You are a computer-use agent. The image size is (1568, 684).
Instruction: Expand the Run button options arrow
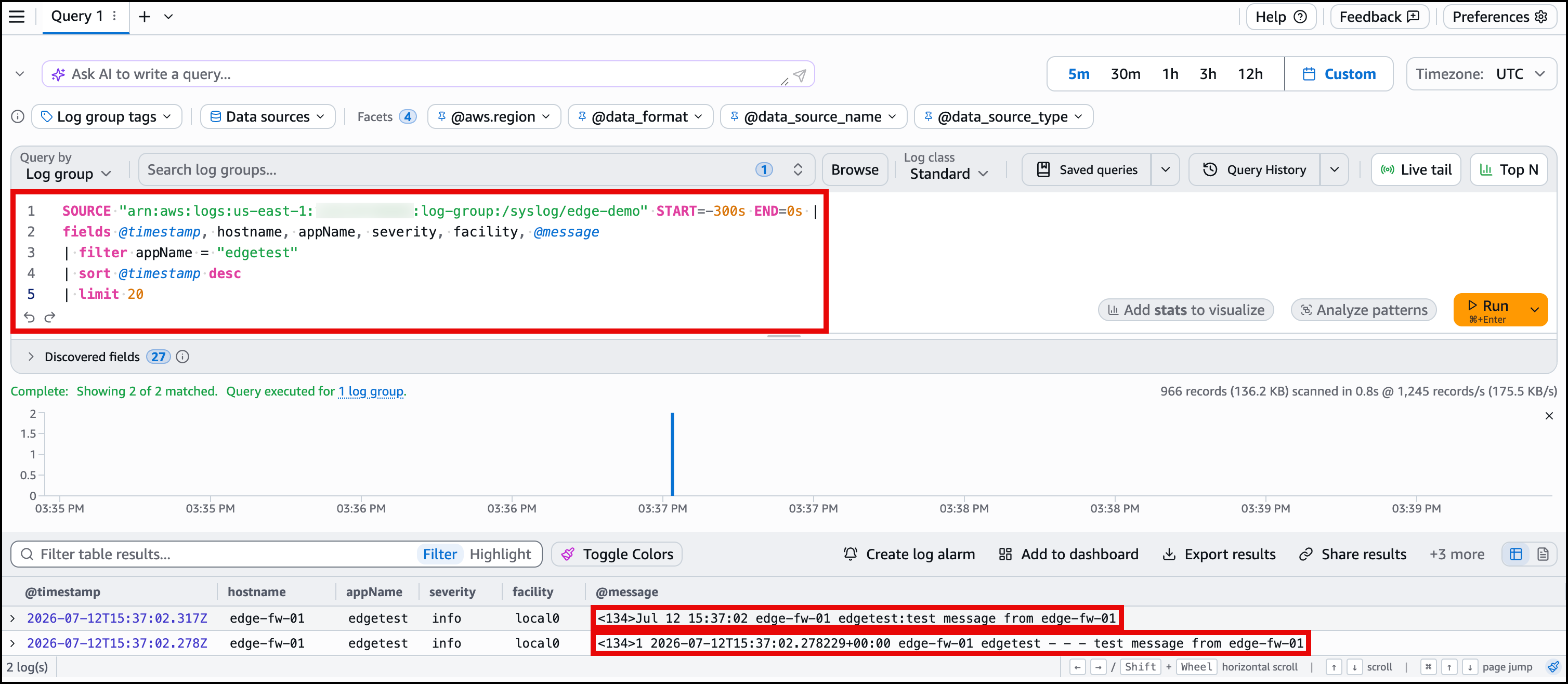point(1535,310)
